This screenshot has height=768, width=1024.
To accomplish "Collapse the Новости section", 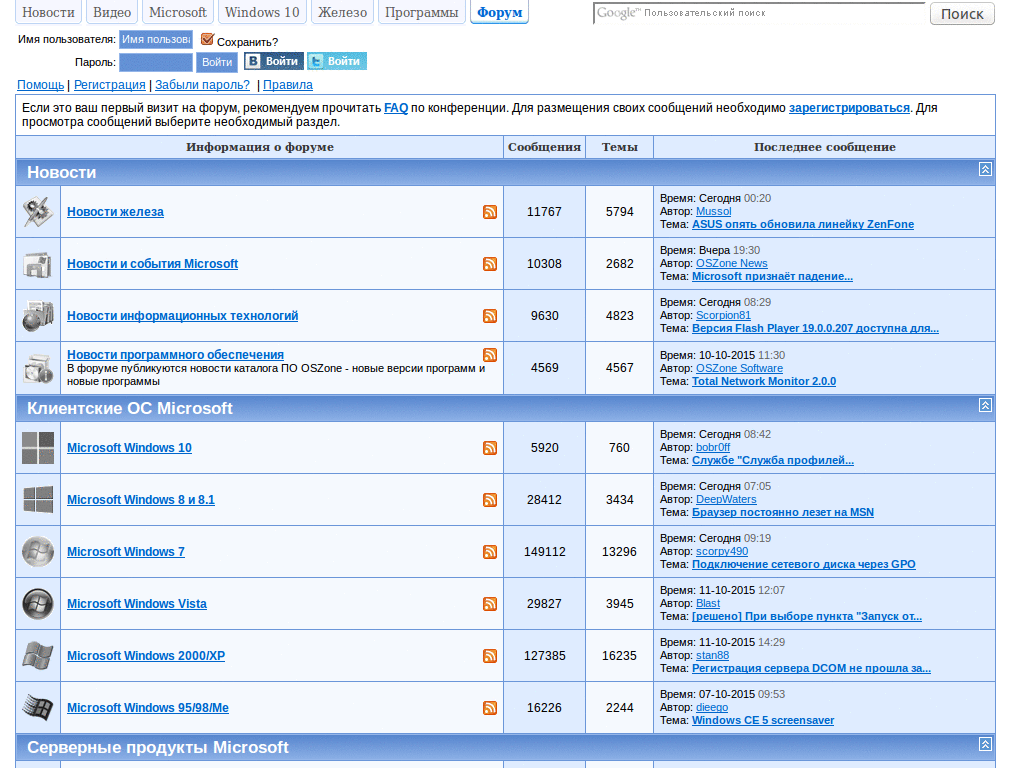I will point(985,170).
